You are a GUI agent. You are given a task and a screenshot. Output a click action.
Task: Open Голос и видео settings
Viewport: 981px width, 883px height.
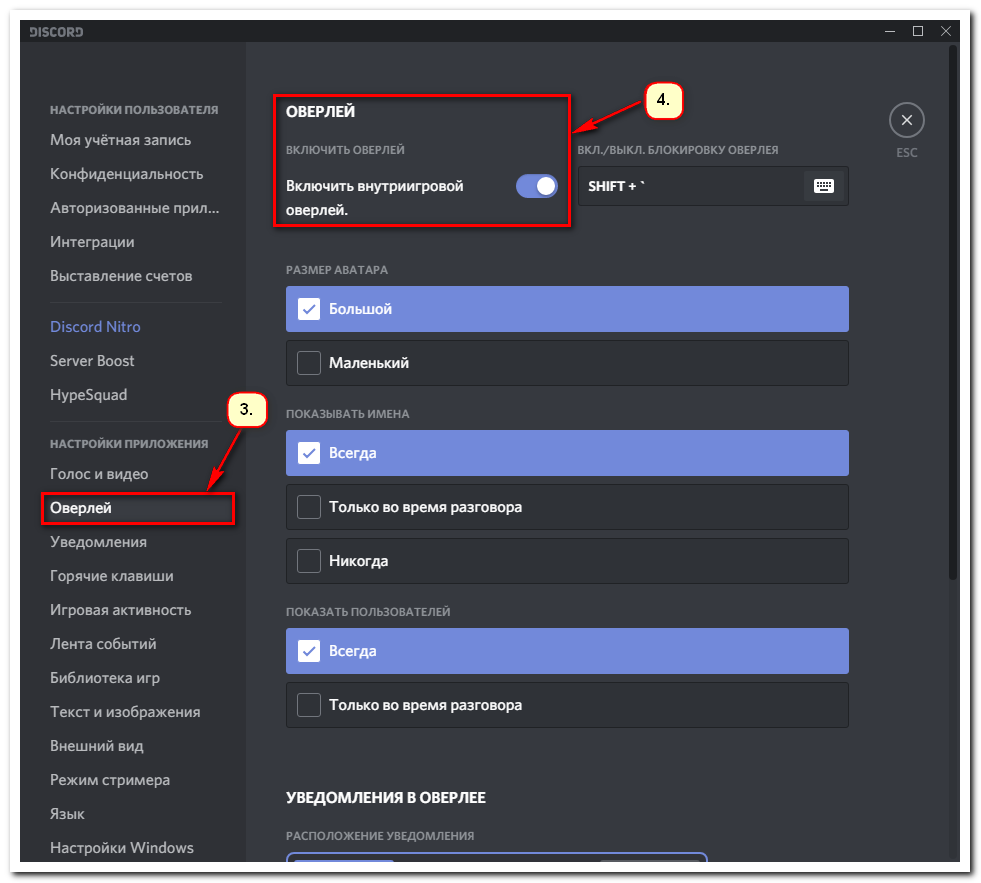tap(99, 474)
